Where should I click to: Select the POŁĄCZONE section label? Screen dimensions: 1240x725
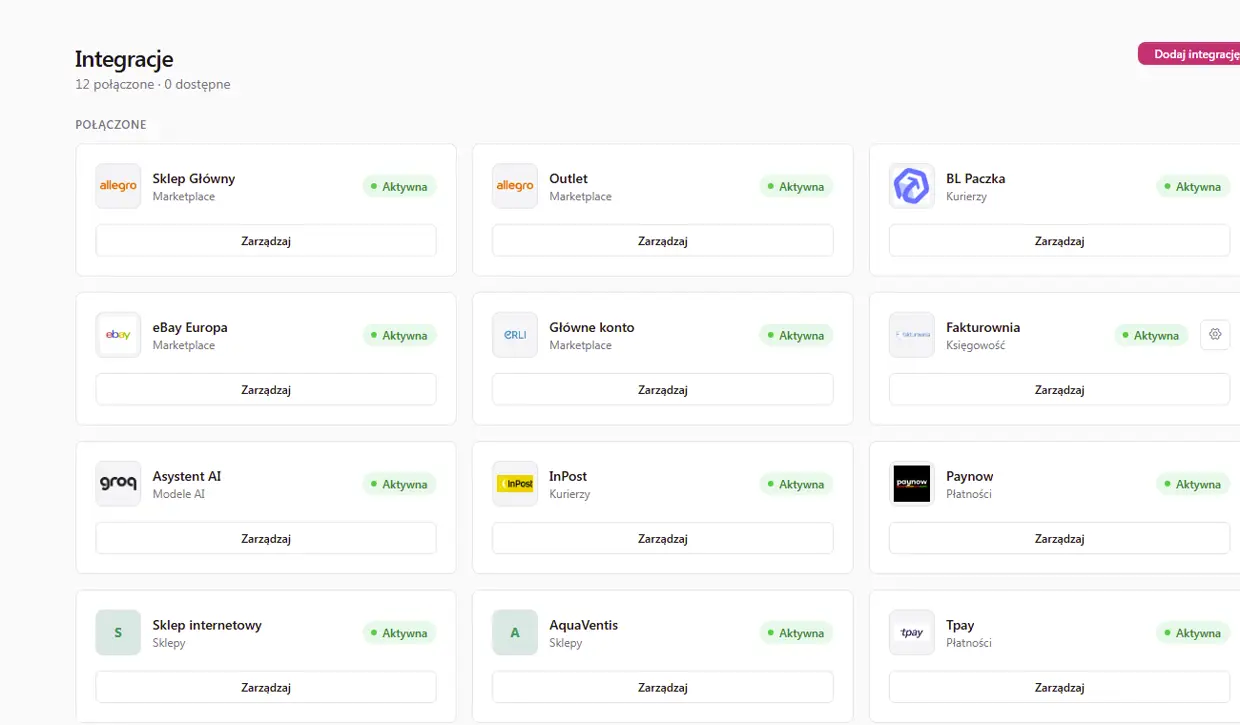[111, 125]
